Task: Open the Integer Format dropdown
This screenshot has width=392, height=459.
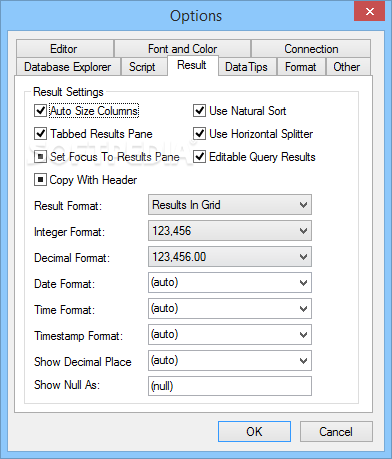Action: [230, 231]
